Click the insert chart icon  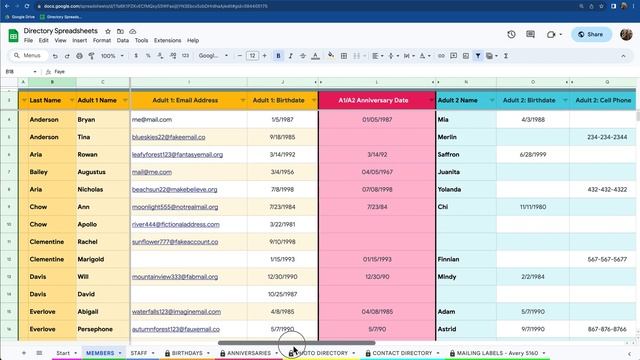click(x=466, y=56)
